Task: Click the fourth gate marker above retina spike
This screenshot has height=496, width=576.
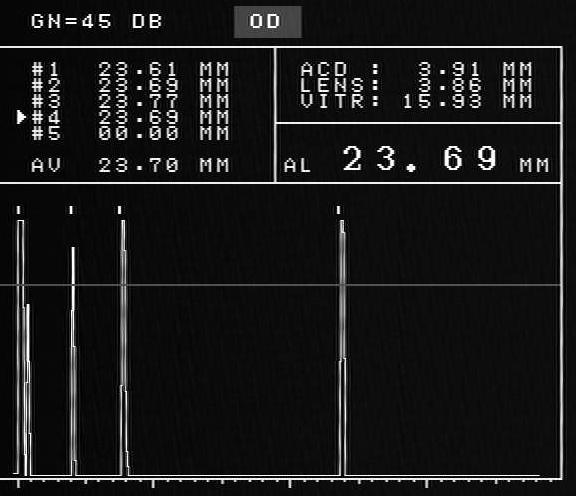Action: pos(338,210)
